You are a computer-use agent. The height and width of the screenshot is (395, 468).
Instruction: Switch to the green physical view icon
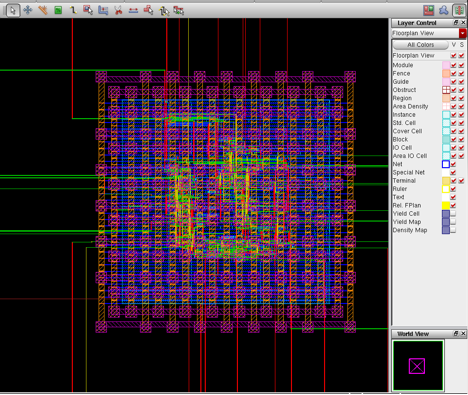coord(459,10)
